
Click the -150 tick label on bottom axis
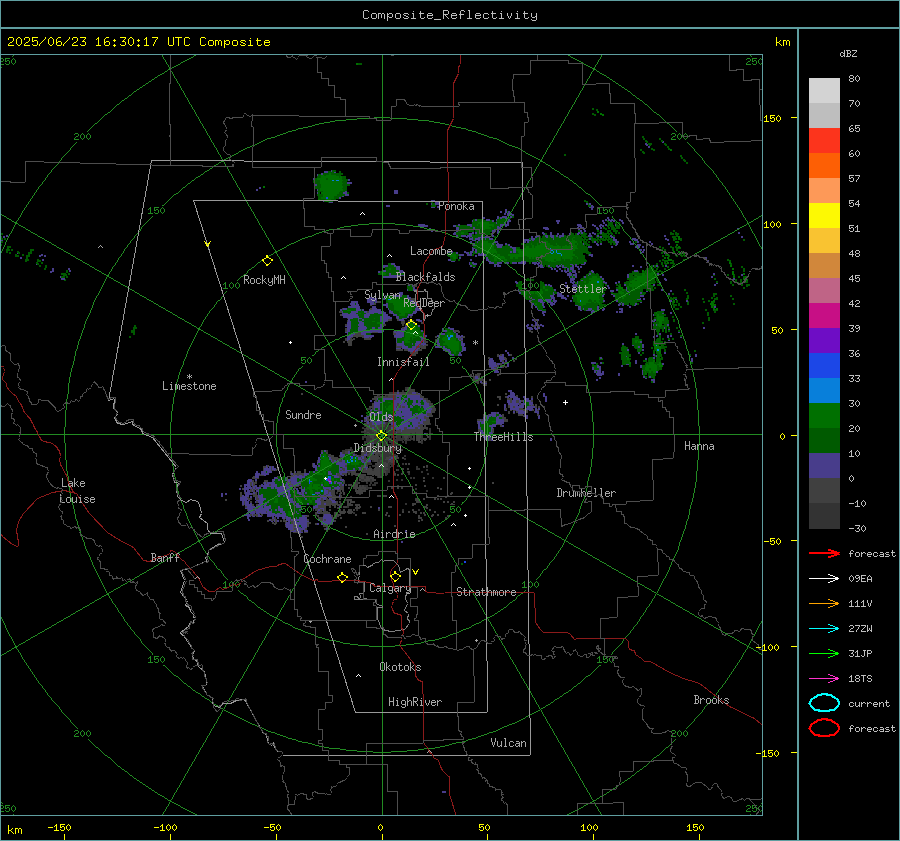[x=59, y=828]
